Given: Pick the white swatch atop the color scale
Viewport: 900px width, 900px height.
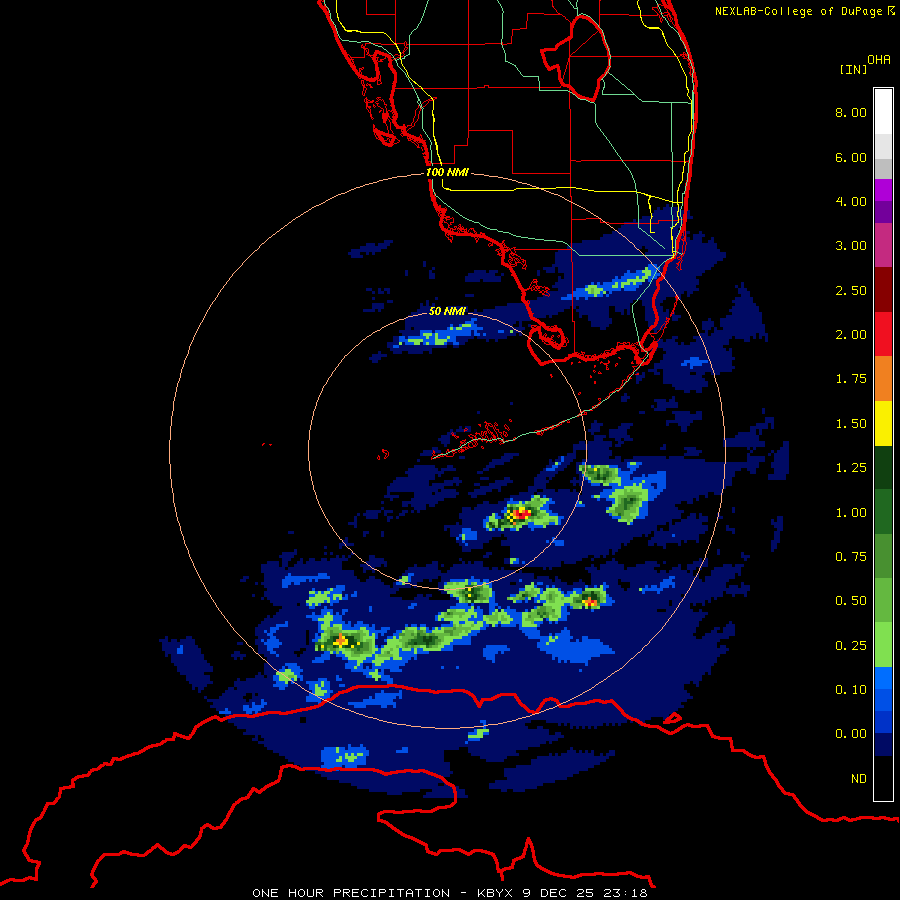Looking at the screenshot, I should (883, 112).
